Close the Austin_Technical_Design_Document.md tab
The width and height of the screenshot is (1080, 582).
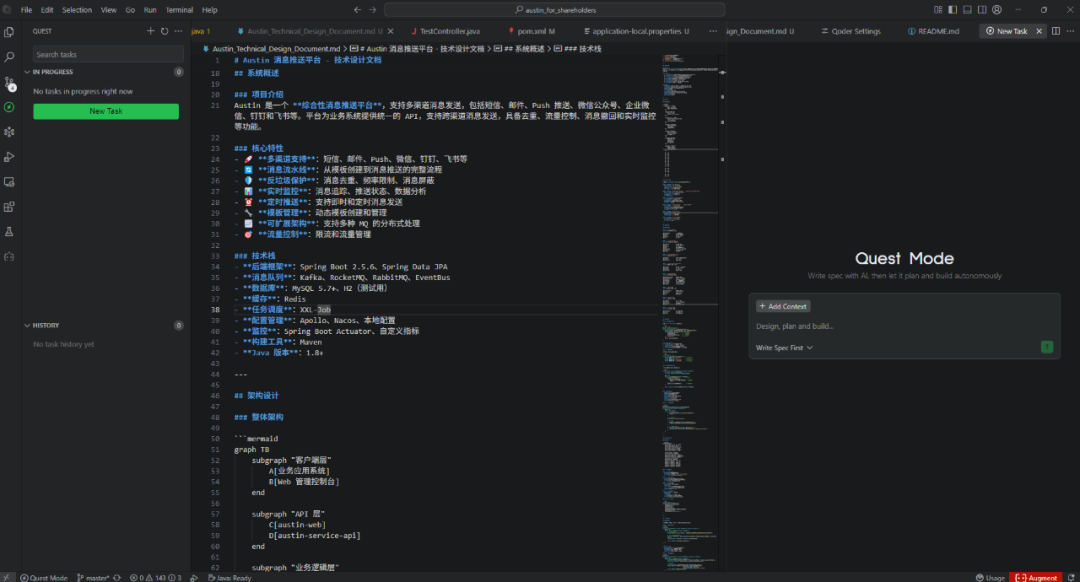point(391,31)
